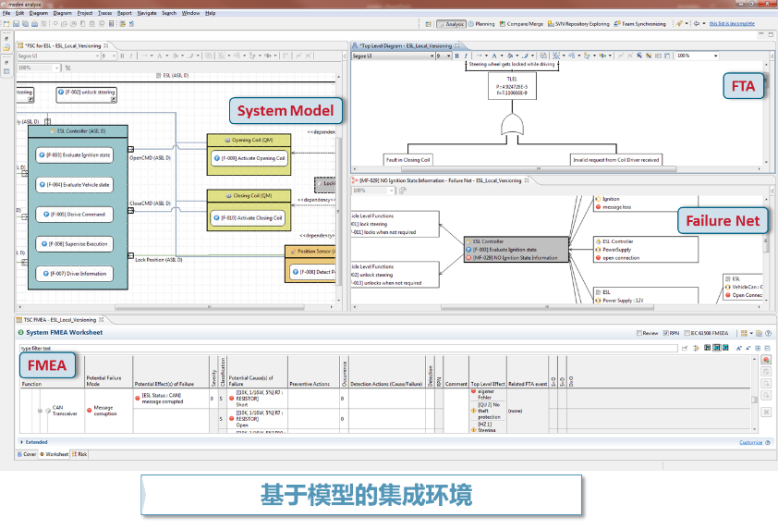778x530 pixels.
Task: Open the File menu
Action: (6, 13)
